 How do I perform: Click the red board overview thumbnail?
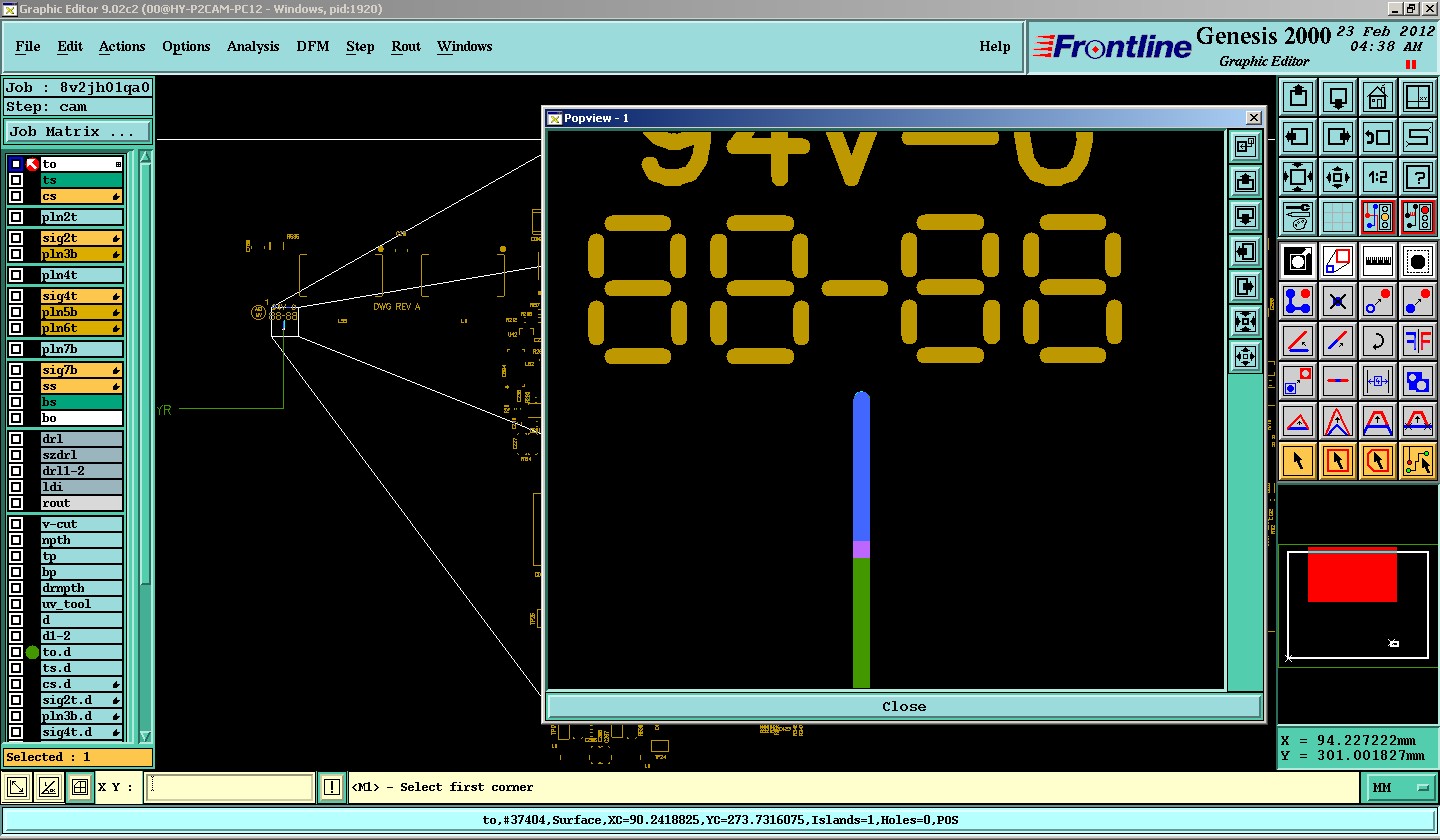click(x=1352, y=575)
